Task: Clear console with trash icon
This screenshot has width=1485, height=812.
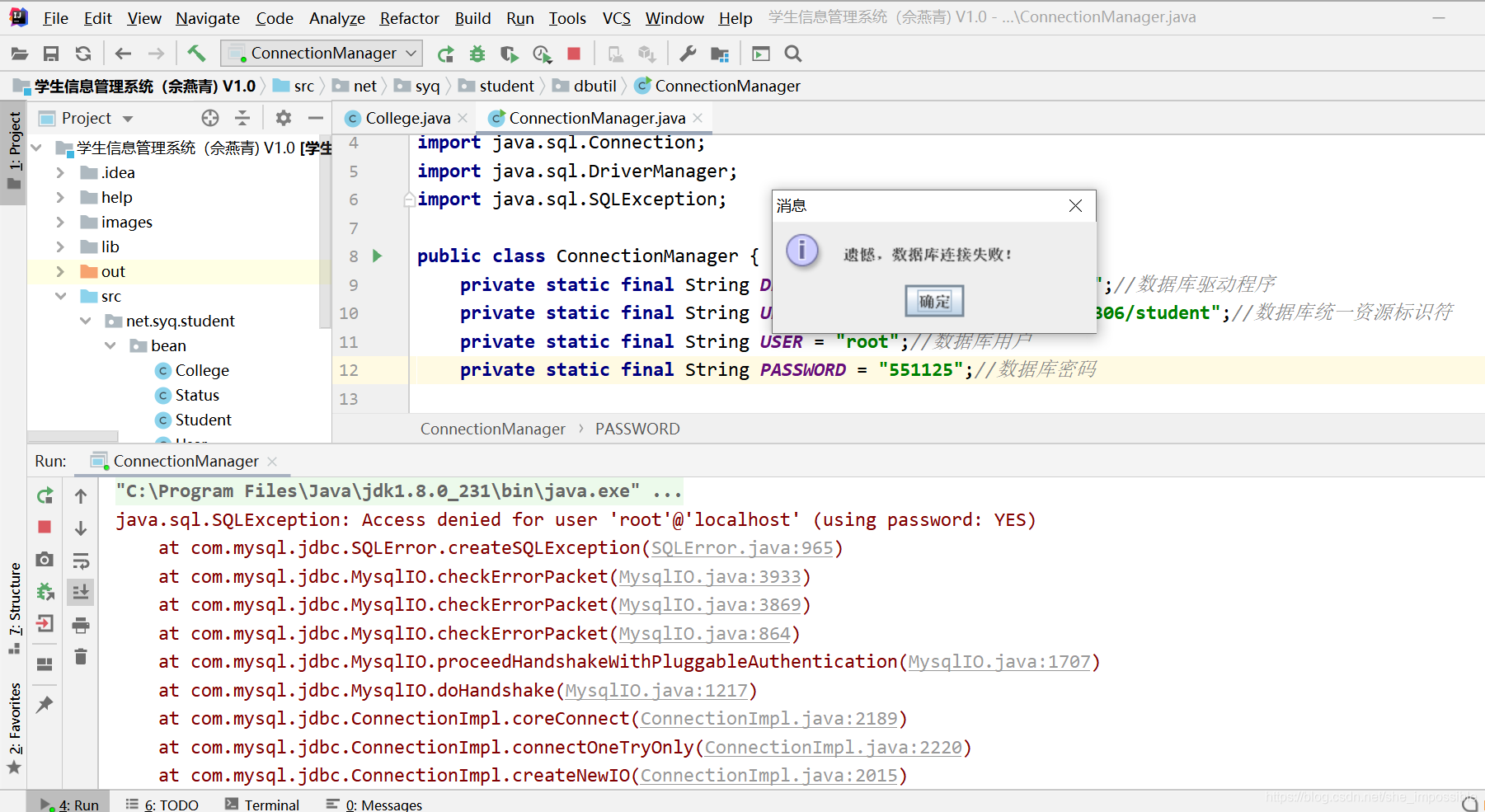Action: [x=81, y=657]
